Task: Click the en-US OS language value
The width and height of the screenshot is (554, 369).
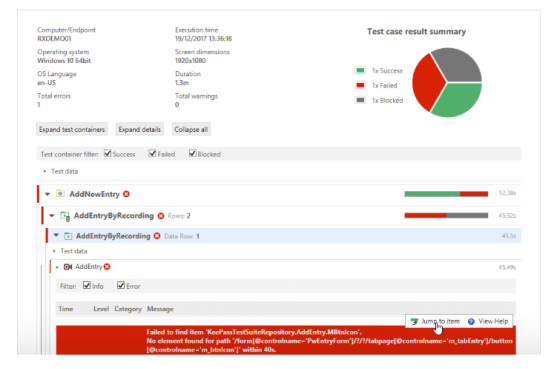Action: 47,83
